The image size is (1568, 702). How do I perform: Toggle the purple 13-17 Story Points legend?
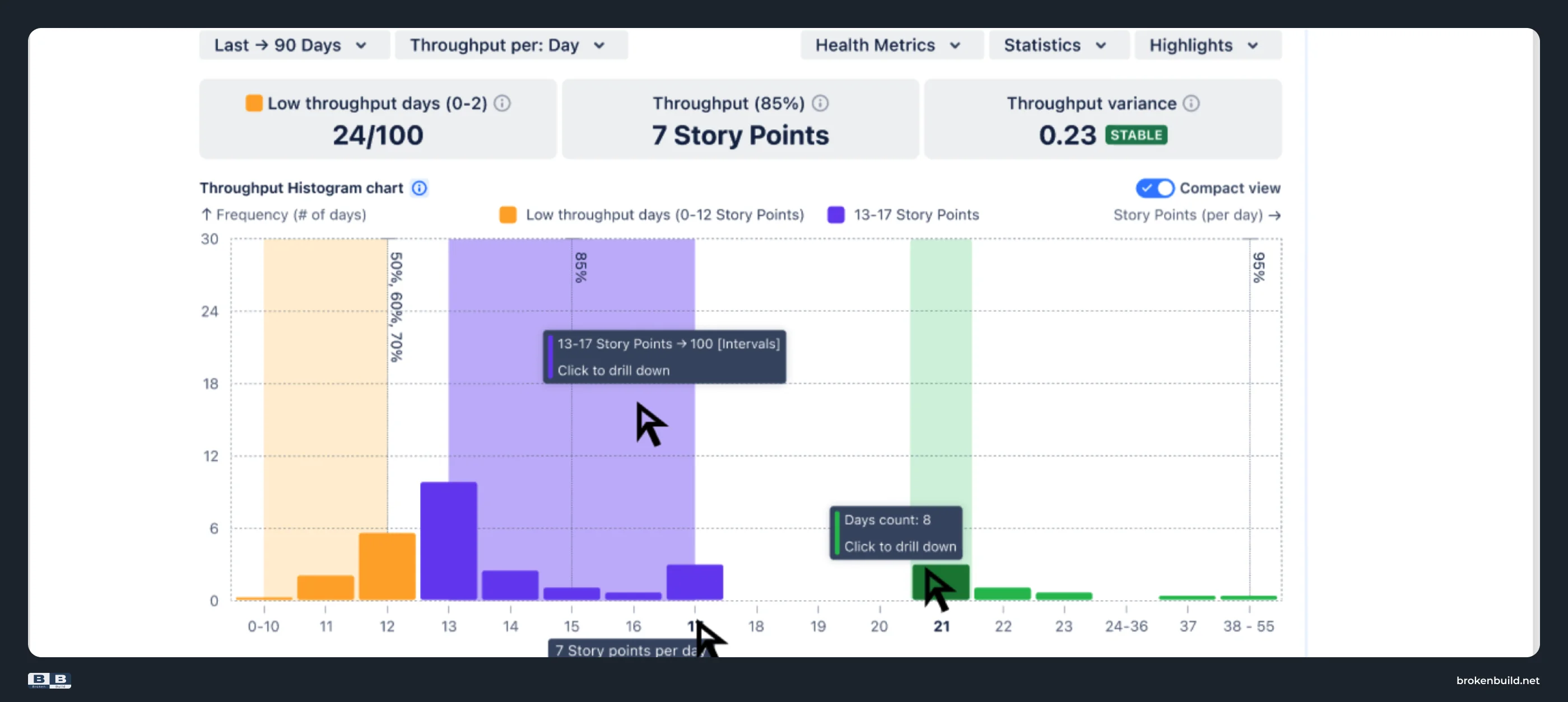coord(903,215)
